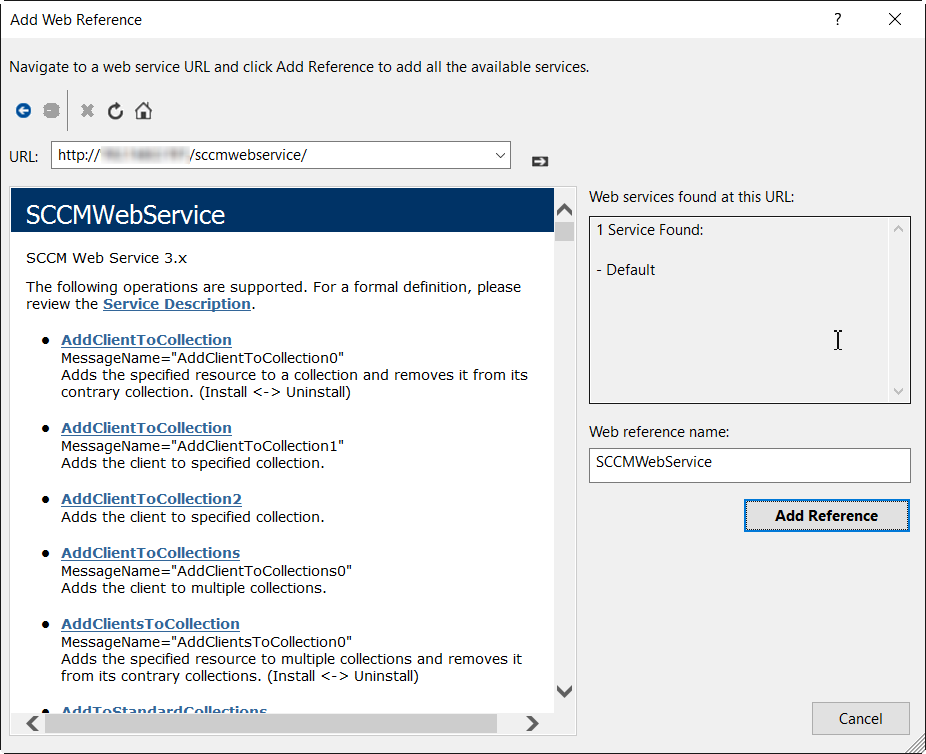Open the Service Description link
This screenshot has height=754, width=926.
[177, 304]
